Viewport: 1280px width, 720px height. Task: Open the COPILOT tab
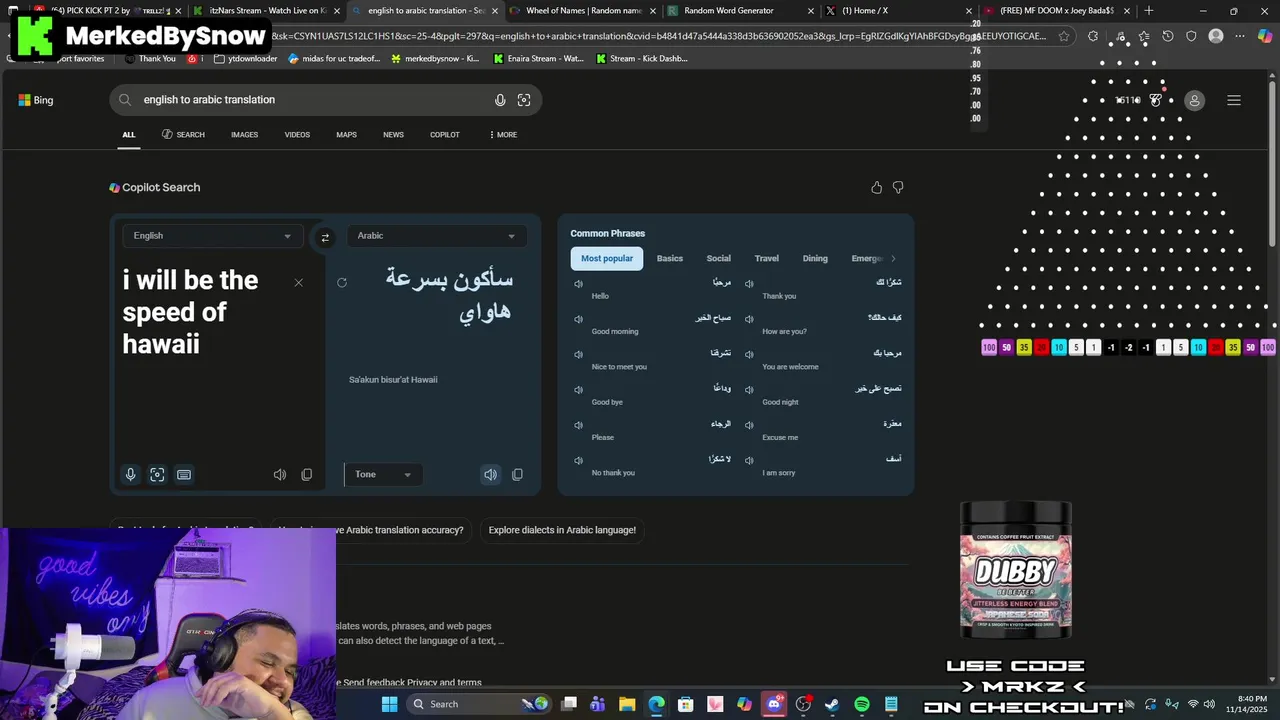tap(445, 135)
